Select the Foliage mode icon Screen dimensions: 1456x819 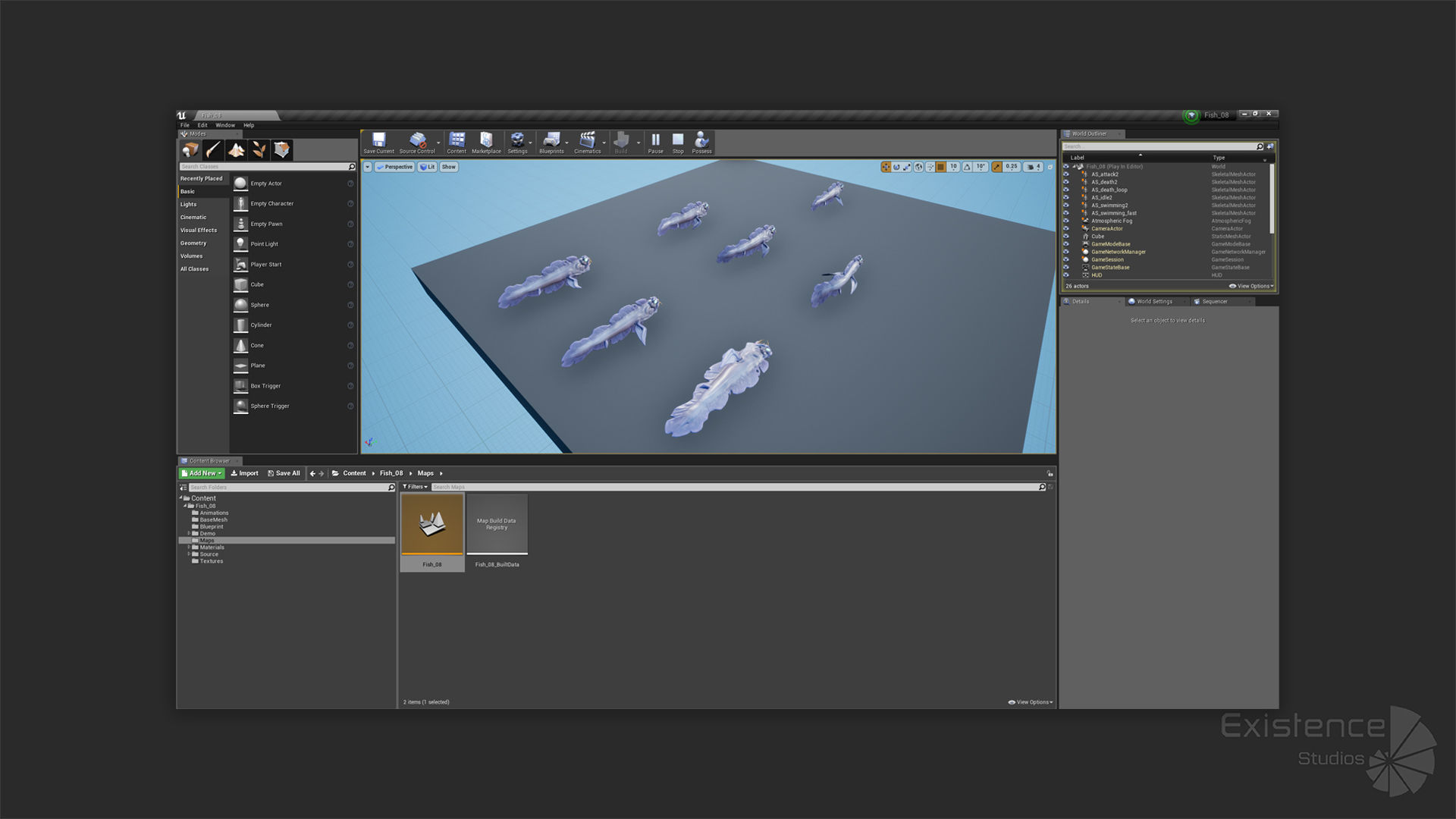click(x=259, y=149)
